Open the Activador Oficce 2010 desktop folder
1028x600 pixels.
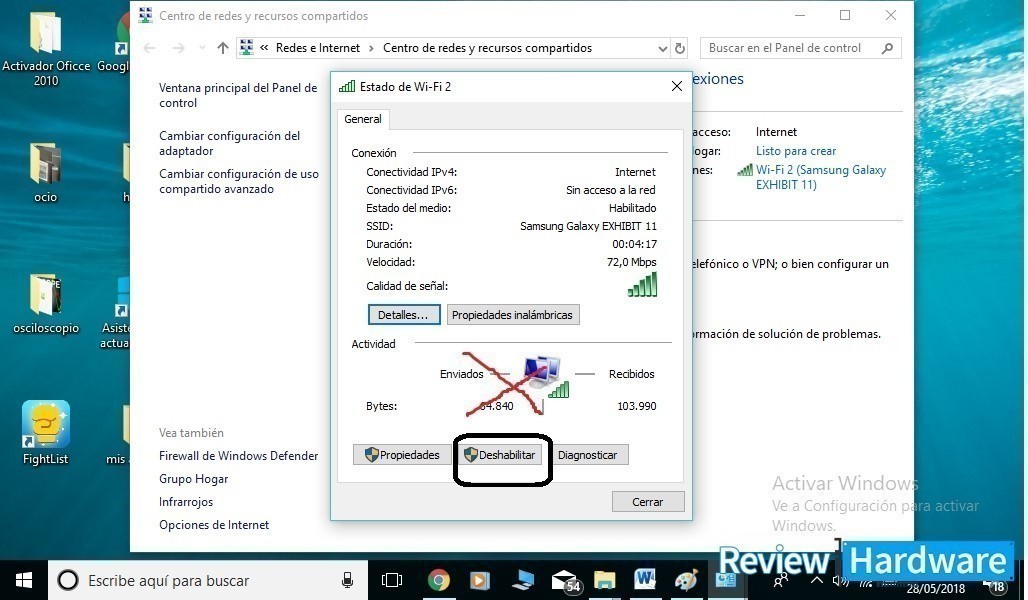(x=46, y=49)
